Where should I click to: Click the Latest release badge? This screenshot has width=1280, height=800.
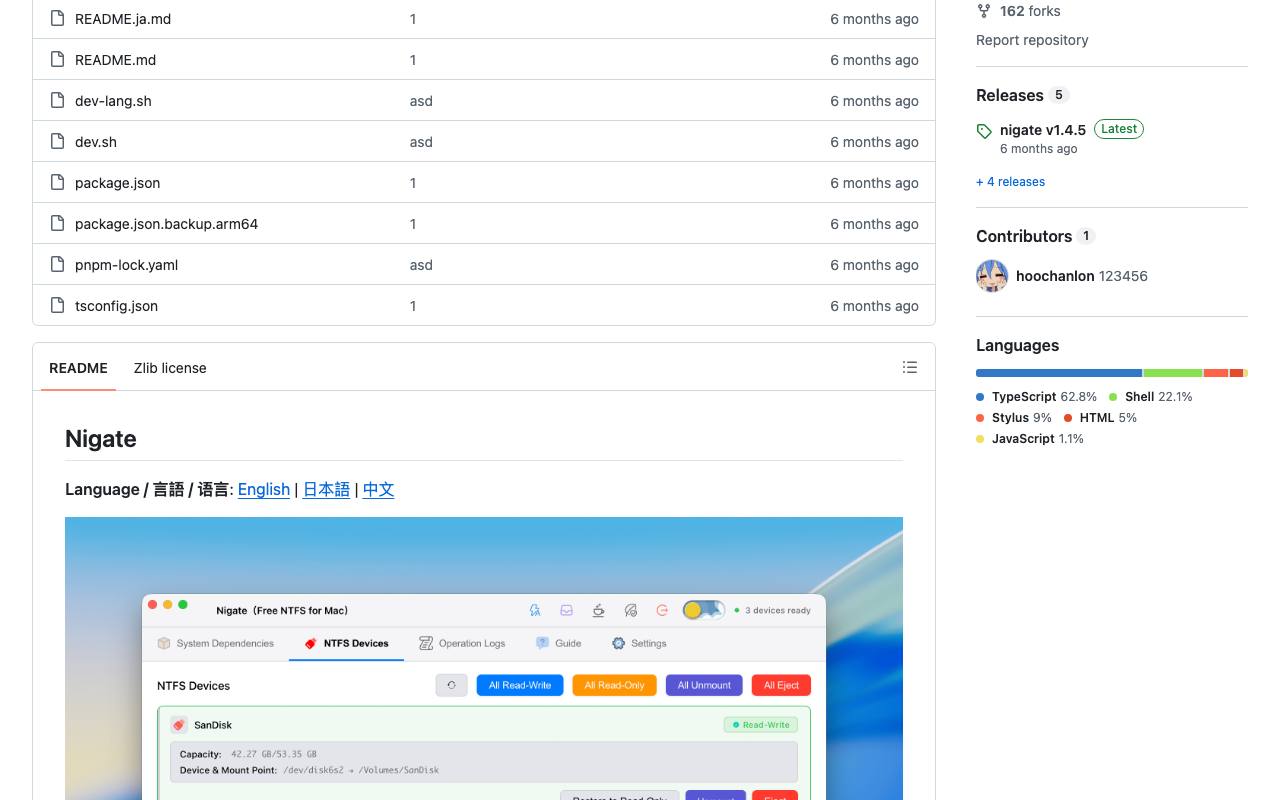(x=1119, y=129)
